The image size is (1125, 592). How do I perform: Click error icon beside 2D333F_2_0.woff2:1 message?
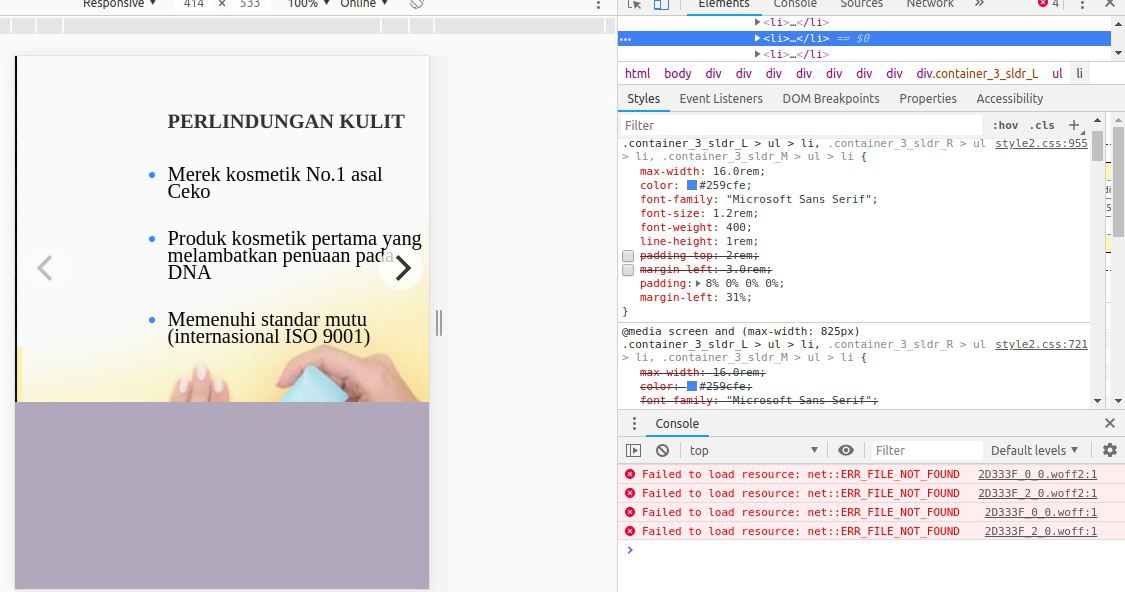click(630, 494)
